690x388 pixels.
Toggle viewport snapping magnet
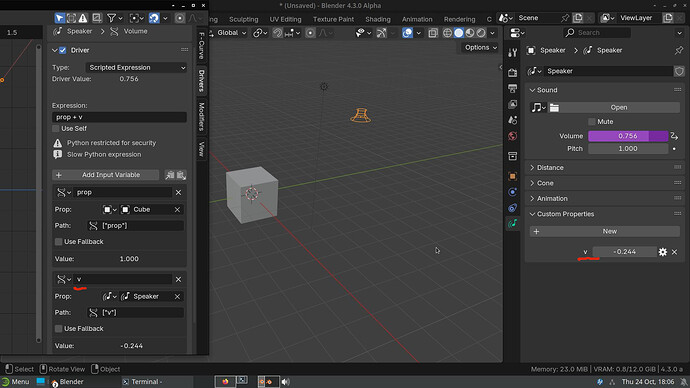coord(278,33)
